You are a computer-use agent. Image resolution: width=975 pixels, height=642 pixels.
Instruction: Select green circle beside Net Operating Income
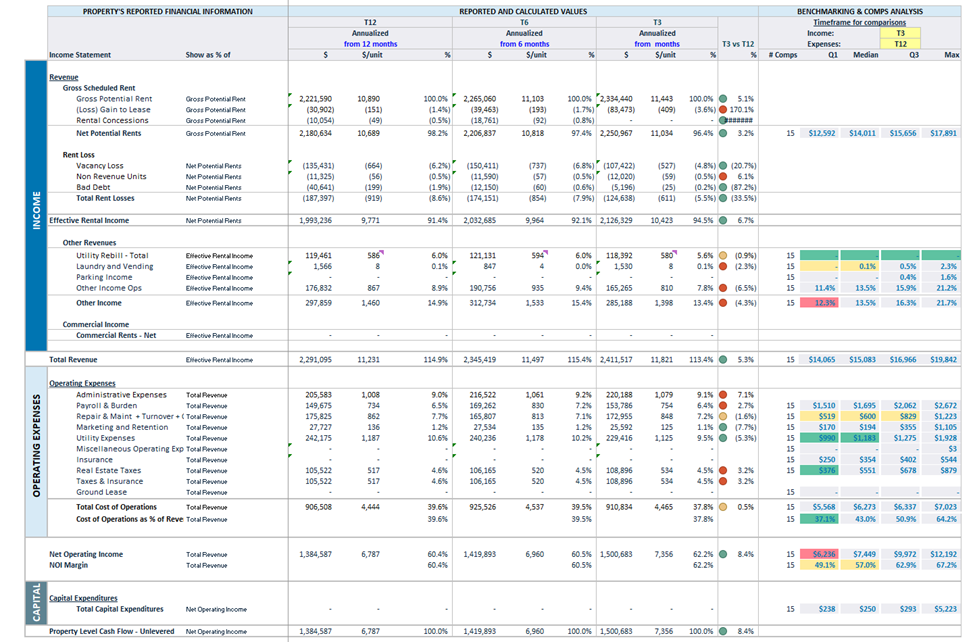point(723,554)
